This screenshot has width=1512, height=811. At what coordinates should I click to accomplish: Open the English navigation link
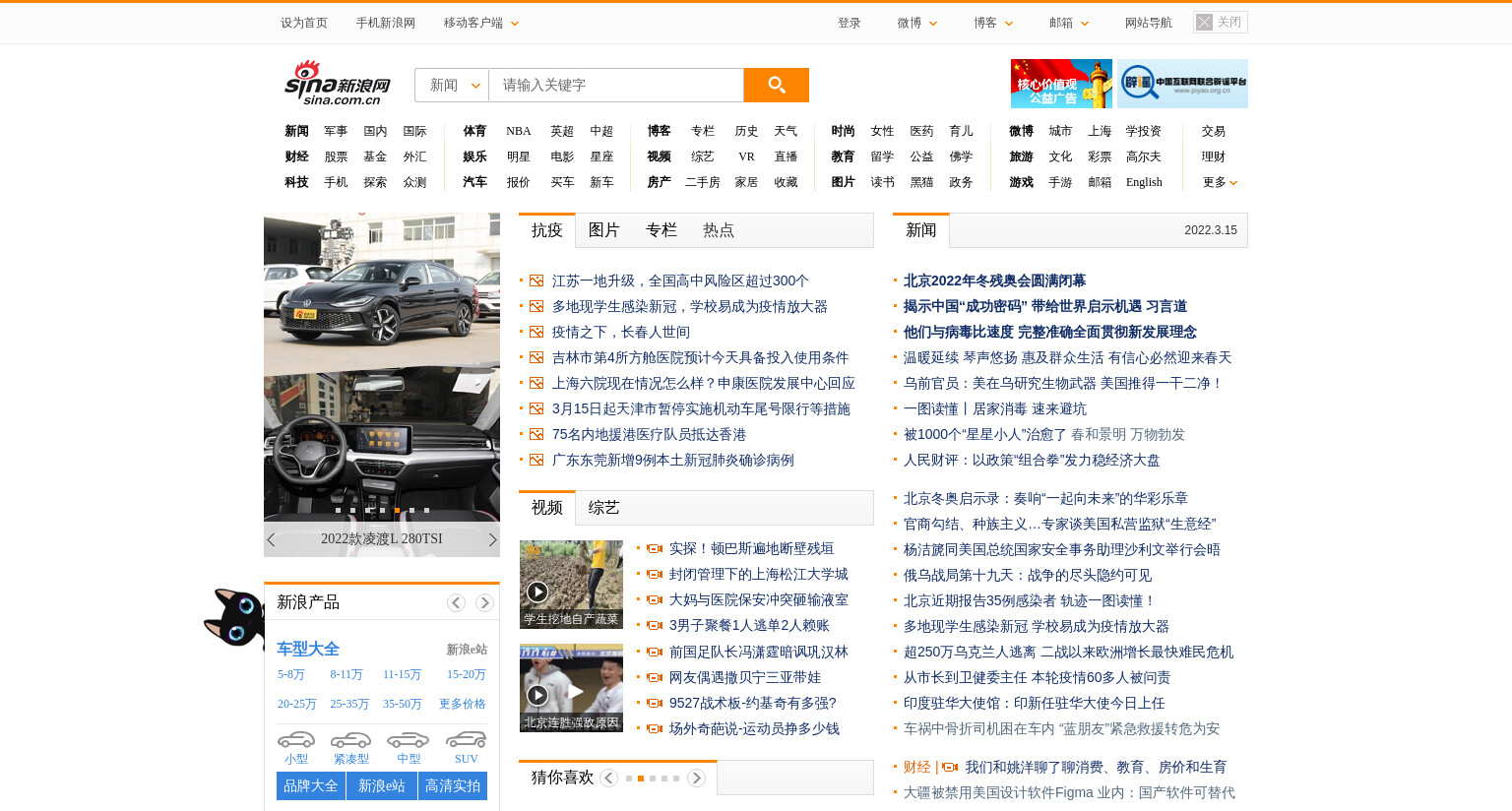[1144, 182]
